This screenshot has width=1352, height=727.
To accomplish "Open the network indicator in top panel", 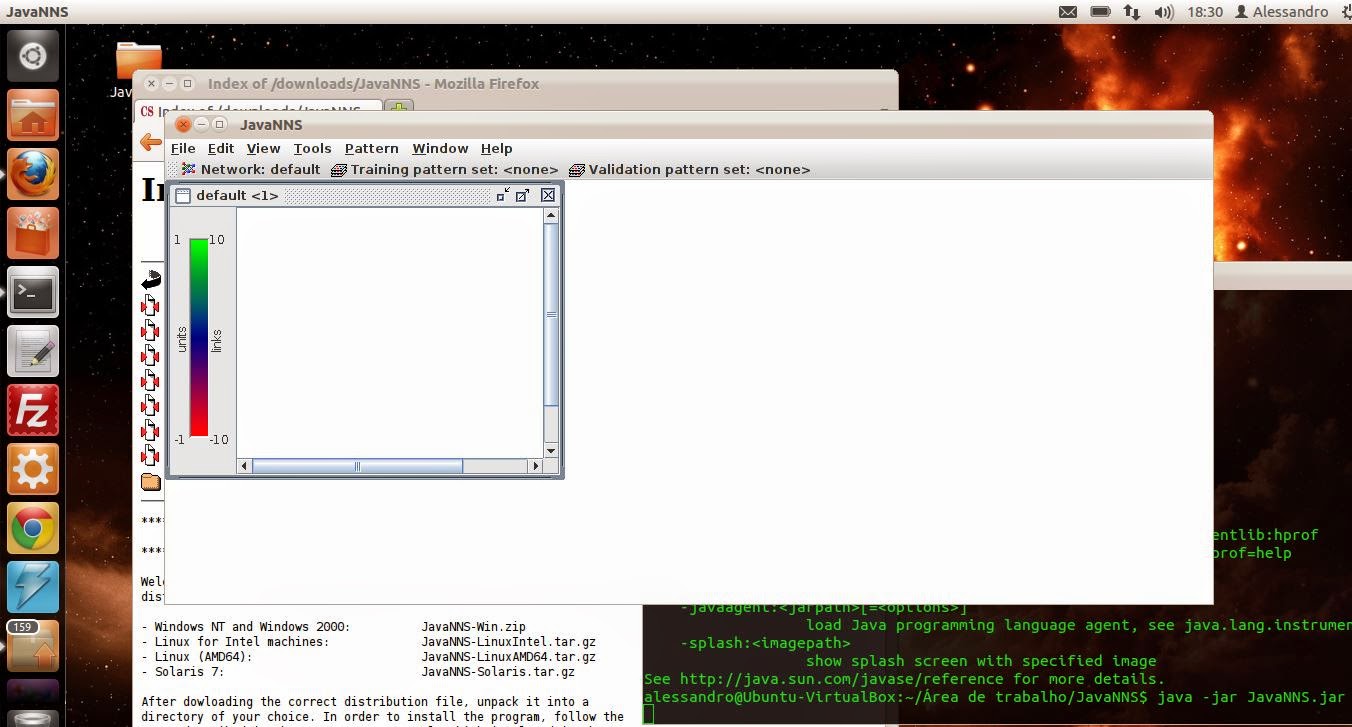I will coord(1132,12).
